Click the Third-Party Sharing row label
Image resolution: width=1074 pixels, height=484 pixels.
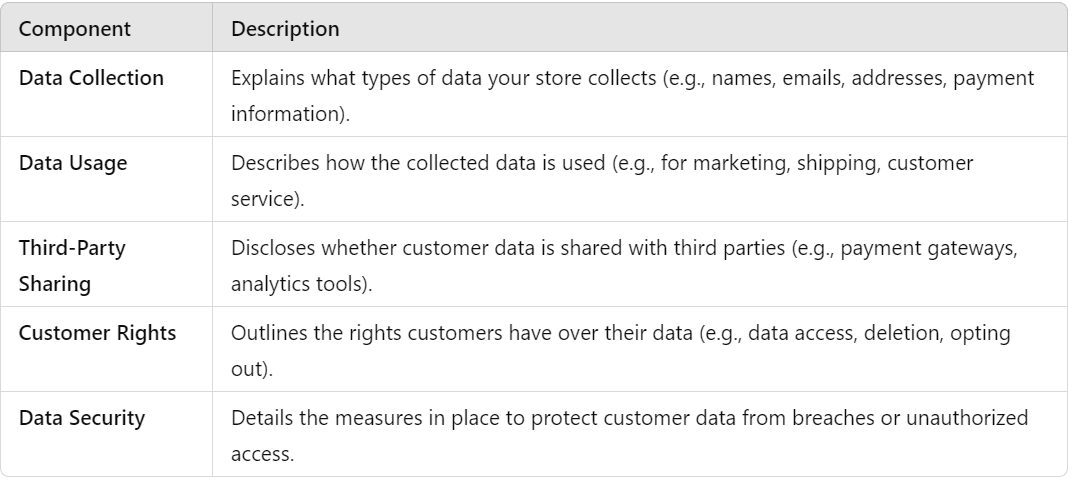click(x=72, y=266)
